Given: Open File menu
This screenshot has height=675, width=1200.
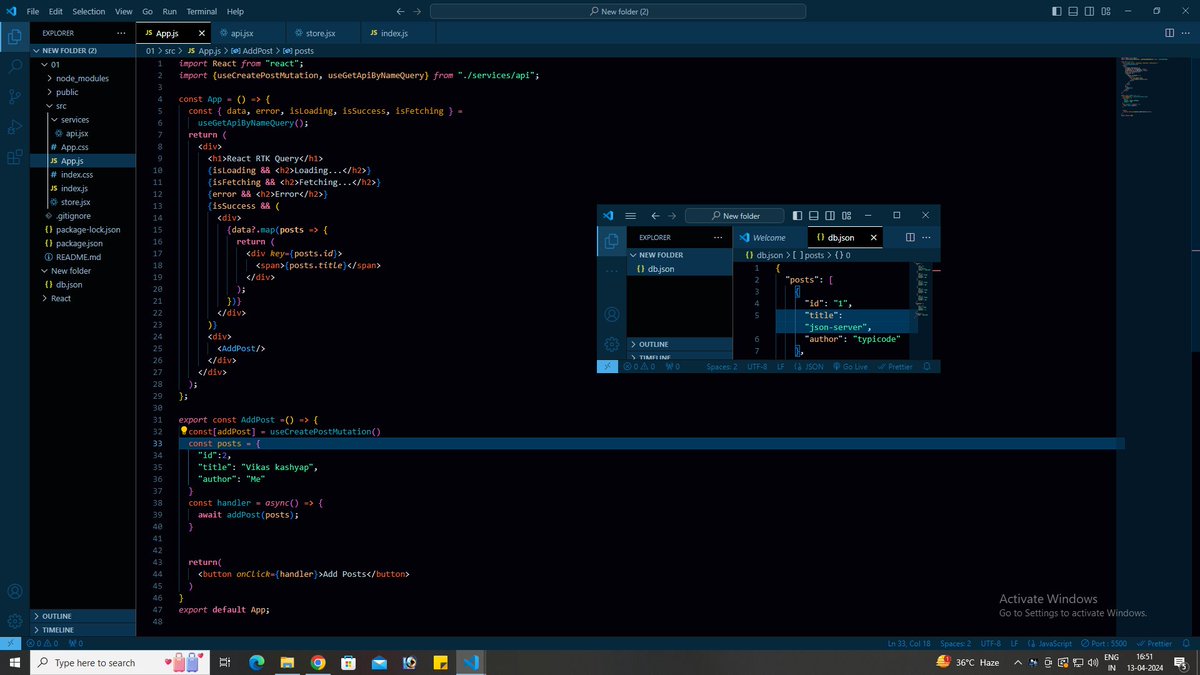Looking at the screenshot, I should [x=34, y=11].
